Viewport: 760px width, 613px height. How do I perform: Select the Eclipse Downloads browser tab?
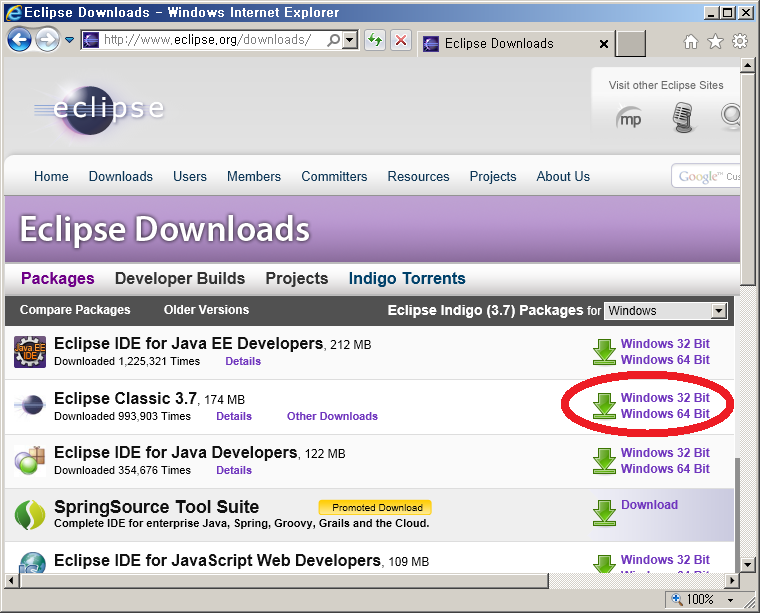[515, 44]
